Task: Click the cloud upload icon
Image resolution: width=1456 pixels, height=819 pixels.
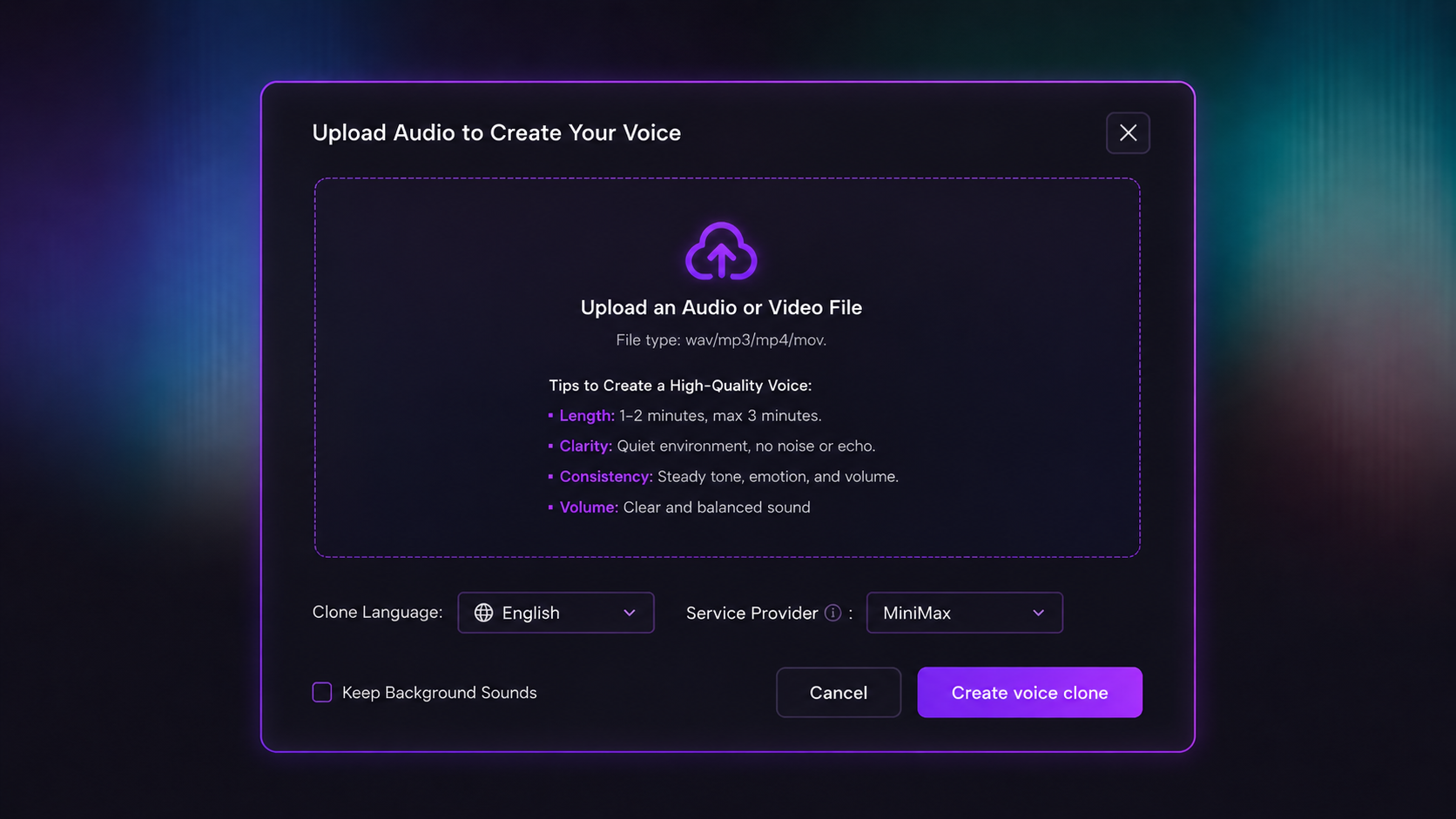Action: [x=721, y=251]
